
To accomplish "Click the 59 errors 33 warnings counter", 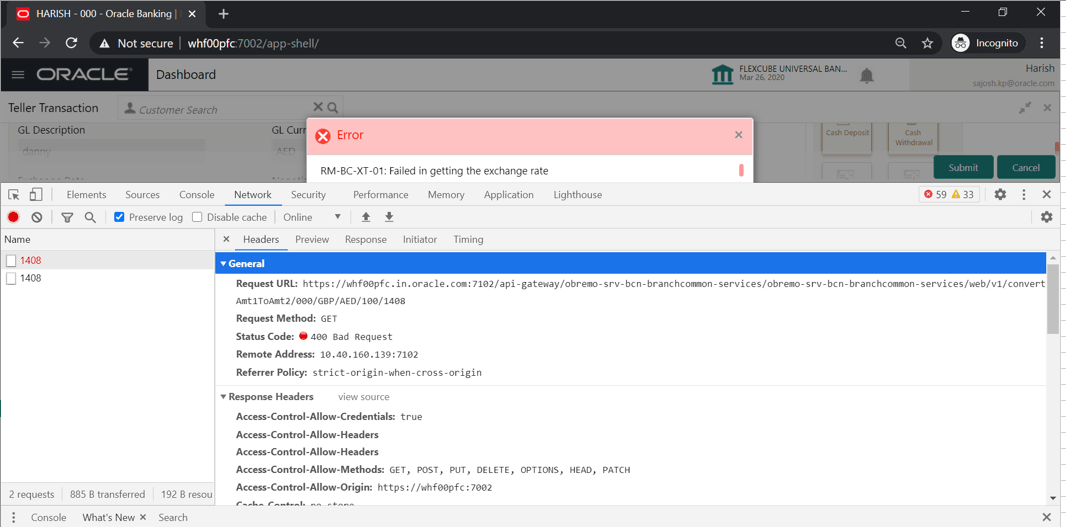I will tap(948, 194).
